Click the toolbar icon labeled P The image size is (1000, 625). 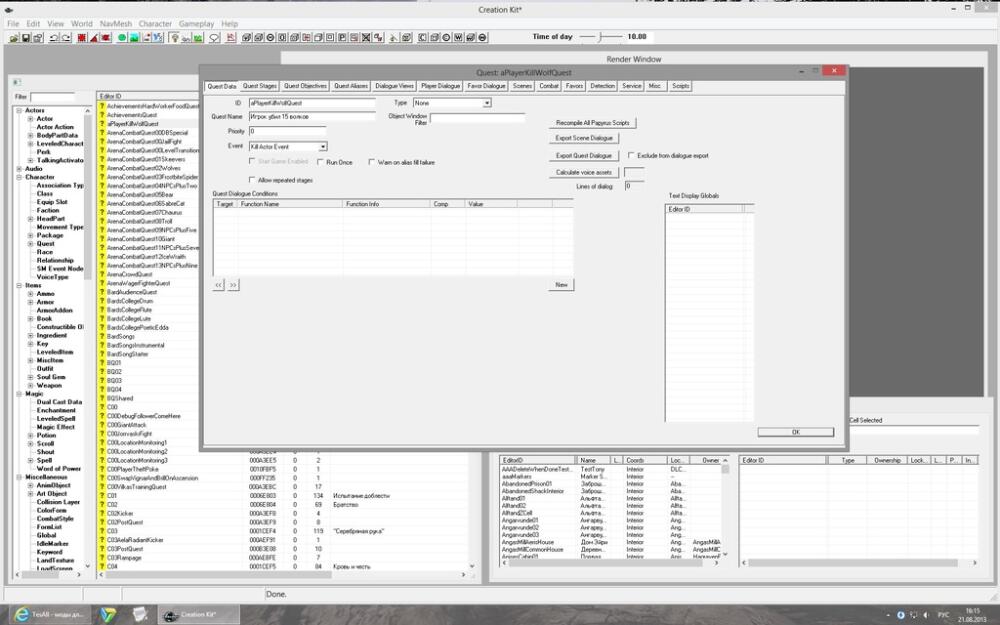click(342, 38)
